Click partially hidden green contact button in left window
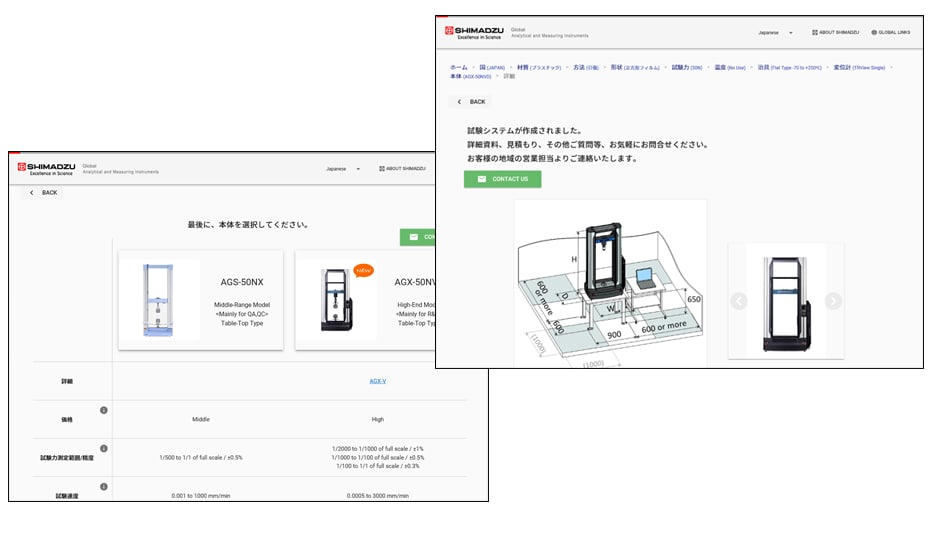Screen dimensions: 929x549 (x=418, y=237)
